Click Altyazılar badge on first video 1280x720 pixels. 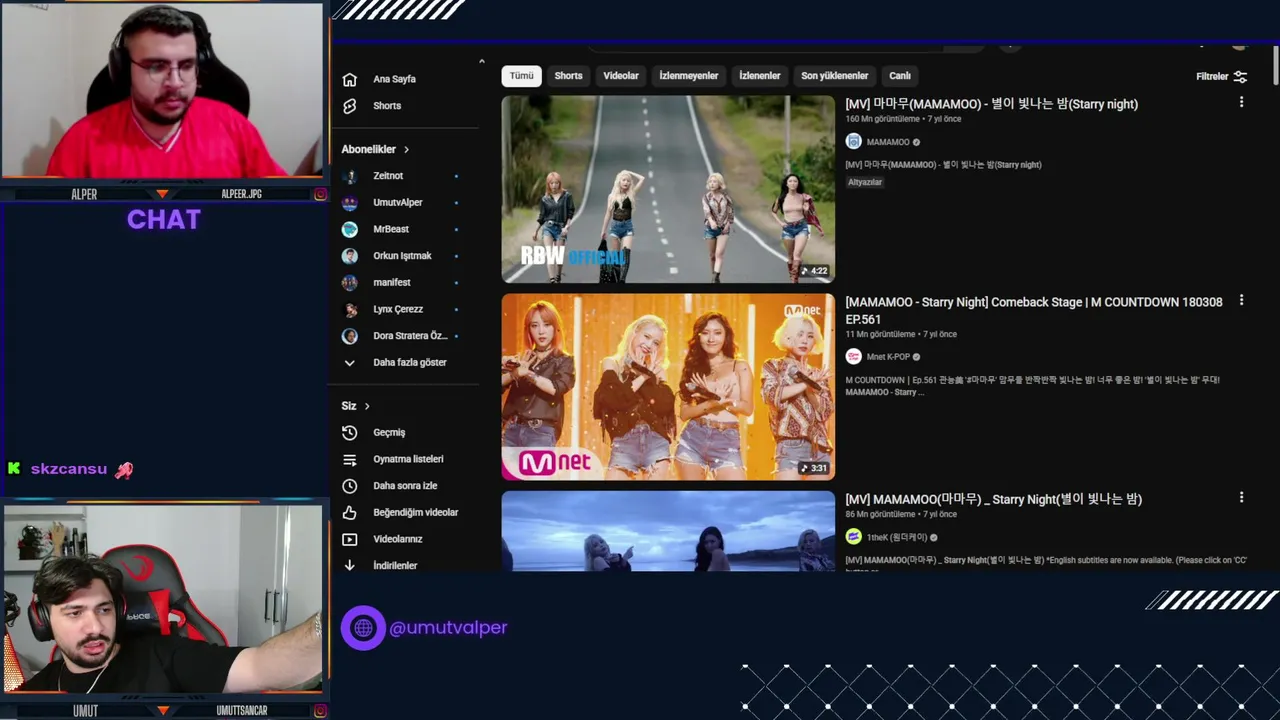[x=865, y=182]
